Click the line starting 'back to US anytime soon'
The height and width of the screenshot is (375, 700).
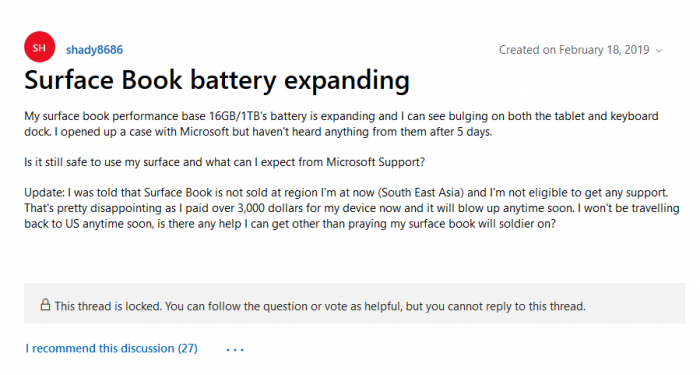pos(290,224)
